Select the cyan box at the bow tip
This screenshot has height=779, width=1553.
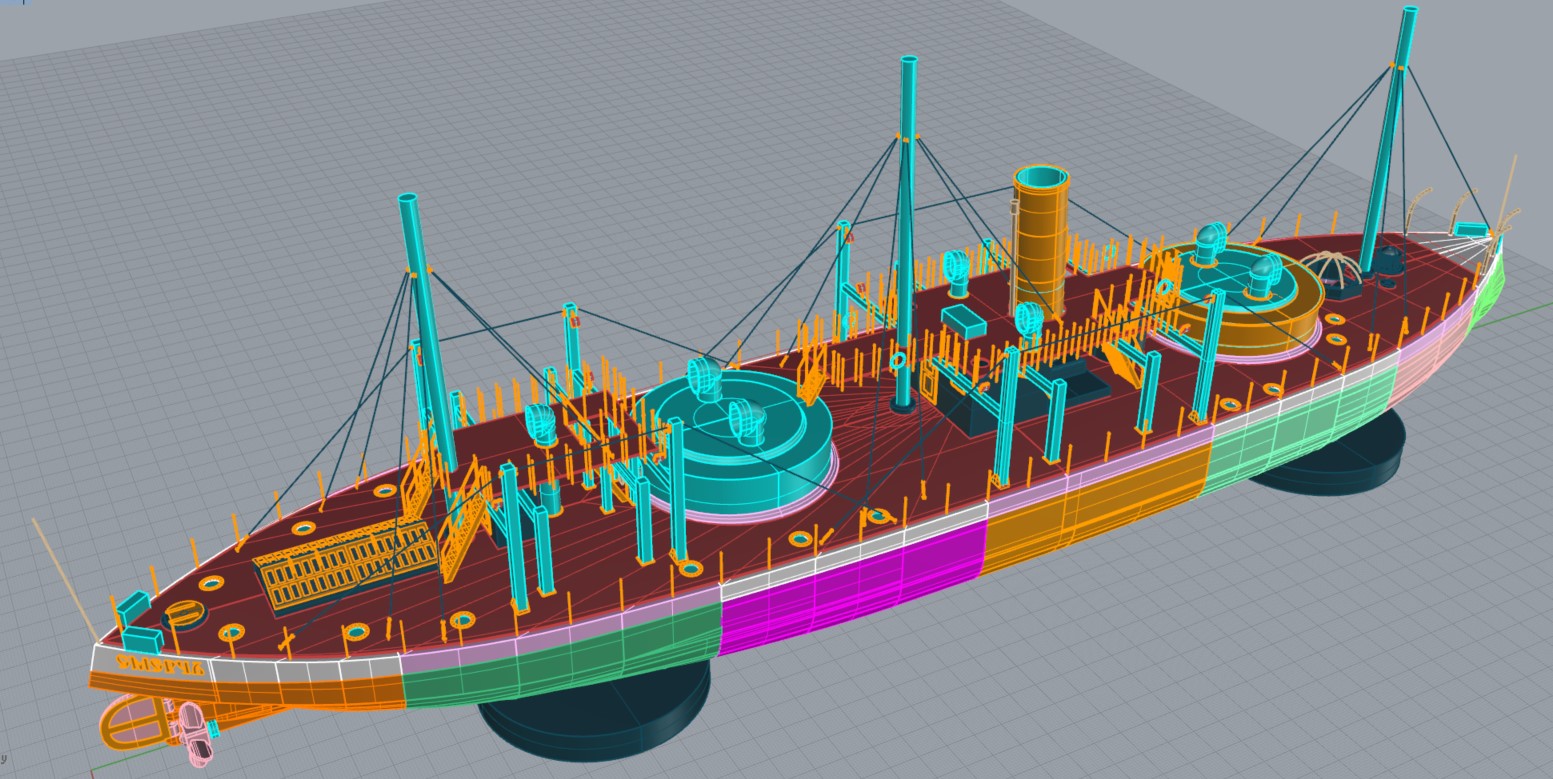[1470, 230]
